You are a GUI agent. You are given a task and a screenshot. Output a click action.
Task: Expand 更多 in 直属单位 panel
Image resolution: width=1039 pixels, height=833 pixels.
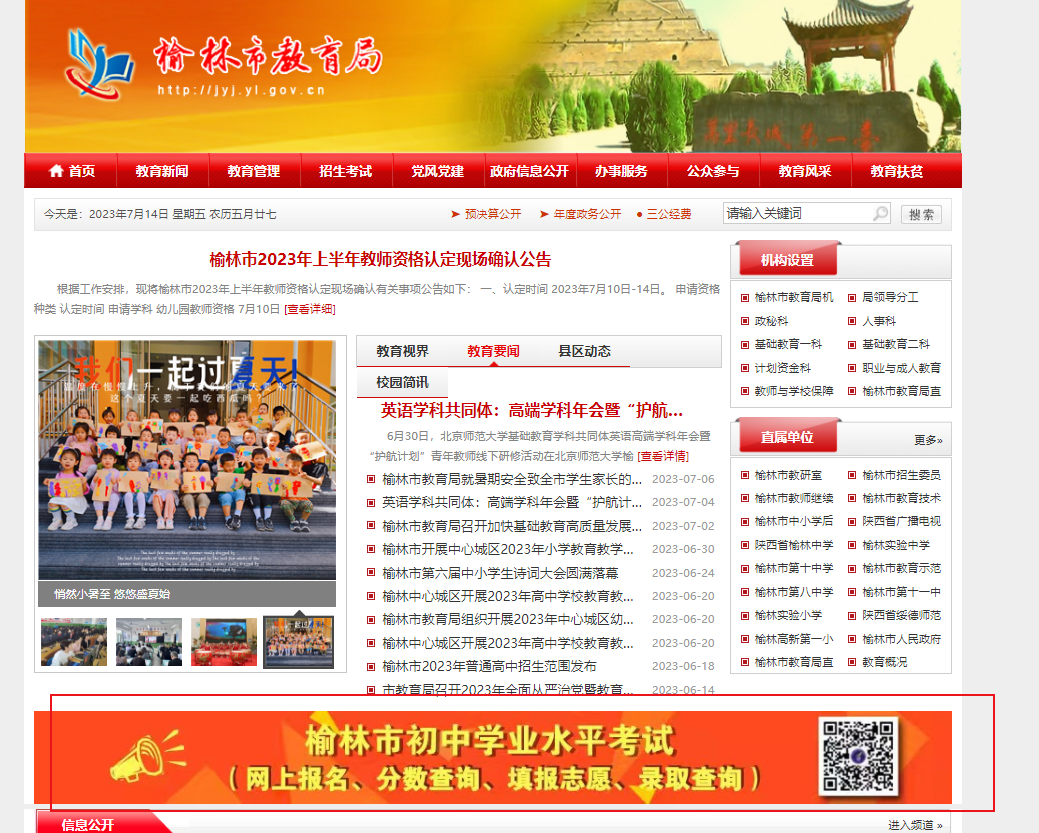click(927, 440)
